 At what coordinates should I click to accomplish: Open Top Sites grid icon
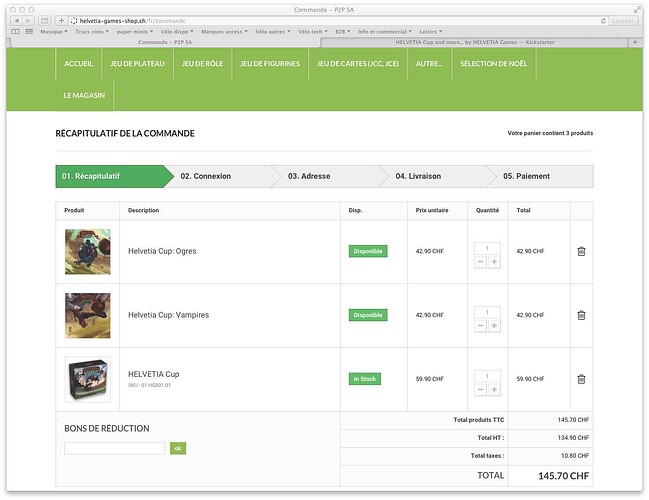coord(29,31)
